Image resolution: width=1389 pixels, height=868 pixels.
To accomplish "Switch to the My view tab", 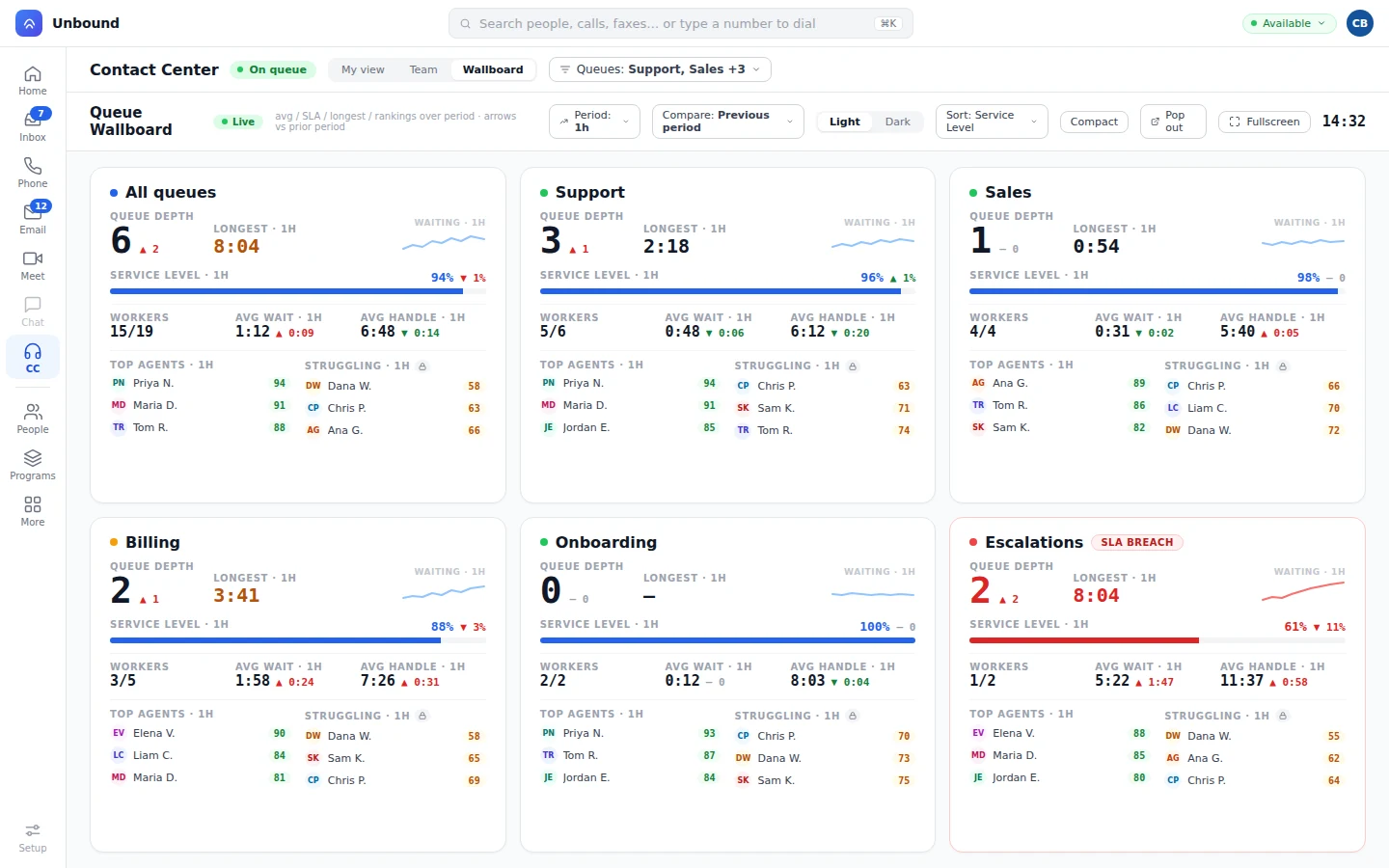I will point(363,69).
